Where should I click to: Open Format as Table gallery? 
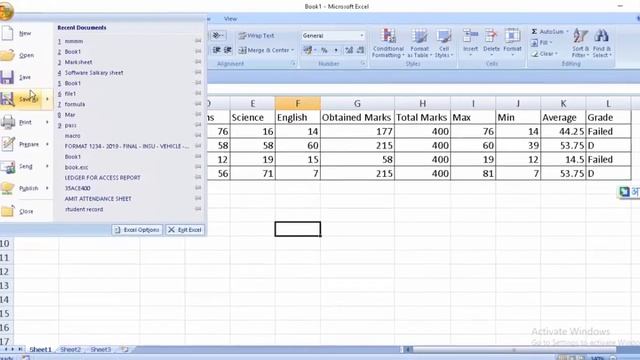click(419, 43)
